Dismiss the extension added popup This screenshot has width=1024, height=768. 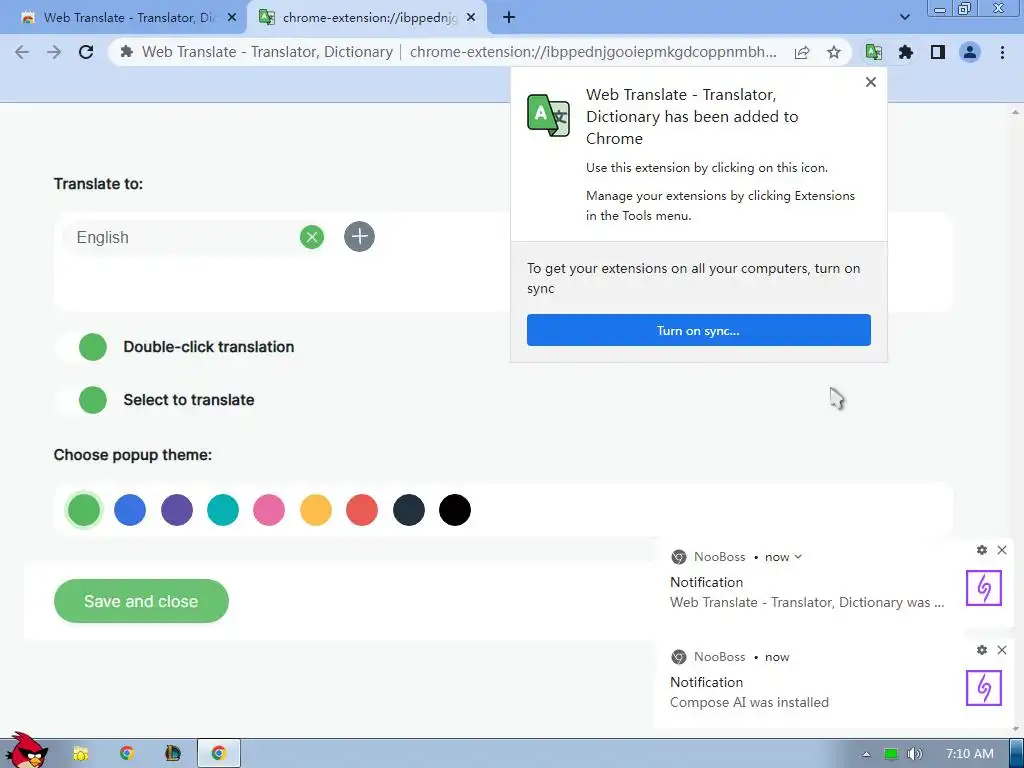click(x=871, y=82)
